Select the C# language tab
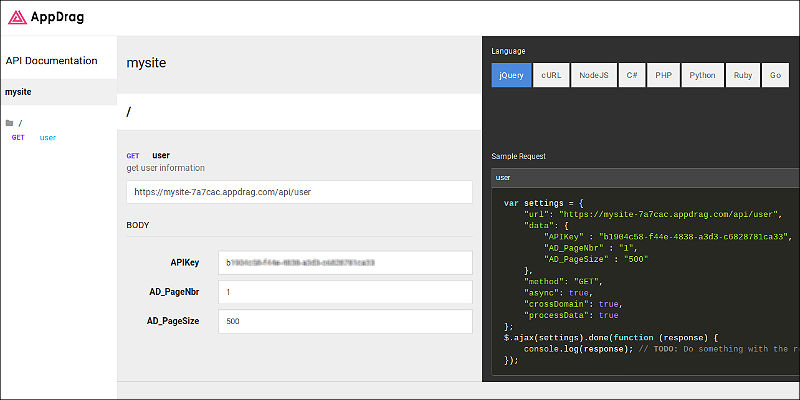The height and width of the screenshot is (400, 800). pos(631,75)
